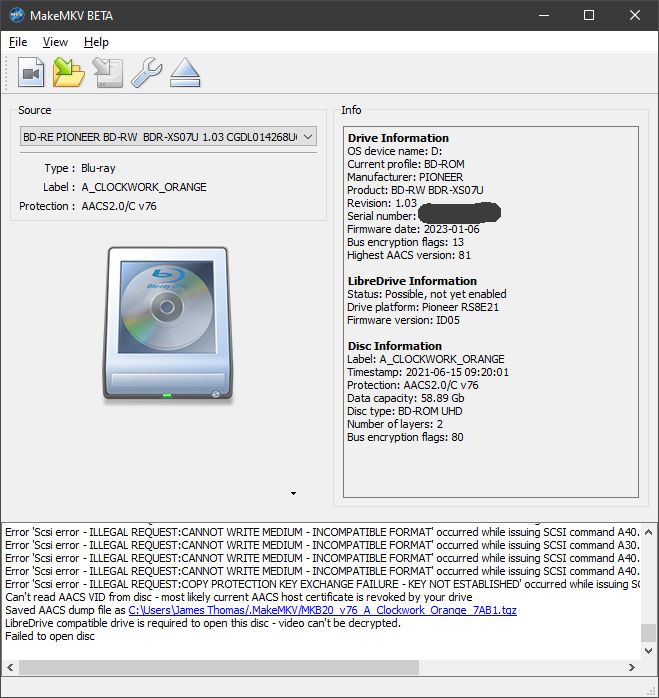Image resolution: width=659 pixels, height=698 pixels.
Task: Eject the disc using the eject icon
Action: [185, 73]
